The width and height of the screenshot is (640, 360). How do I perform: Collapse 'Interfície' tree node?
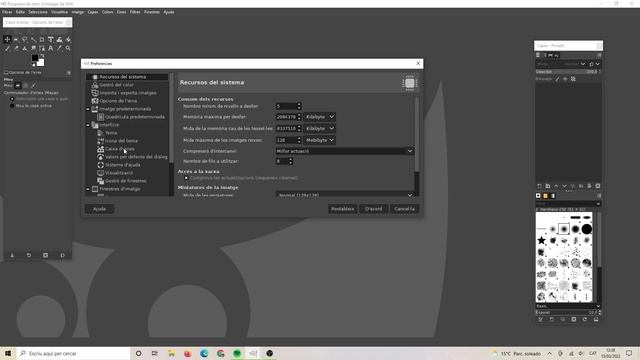[88, 125]
